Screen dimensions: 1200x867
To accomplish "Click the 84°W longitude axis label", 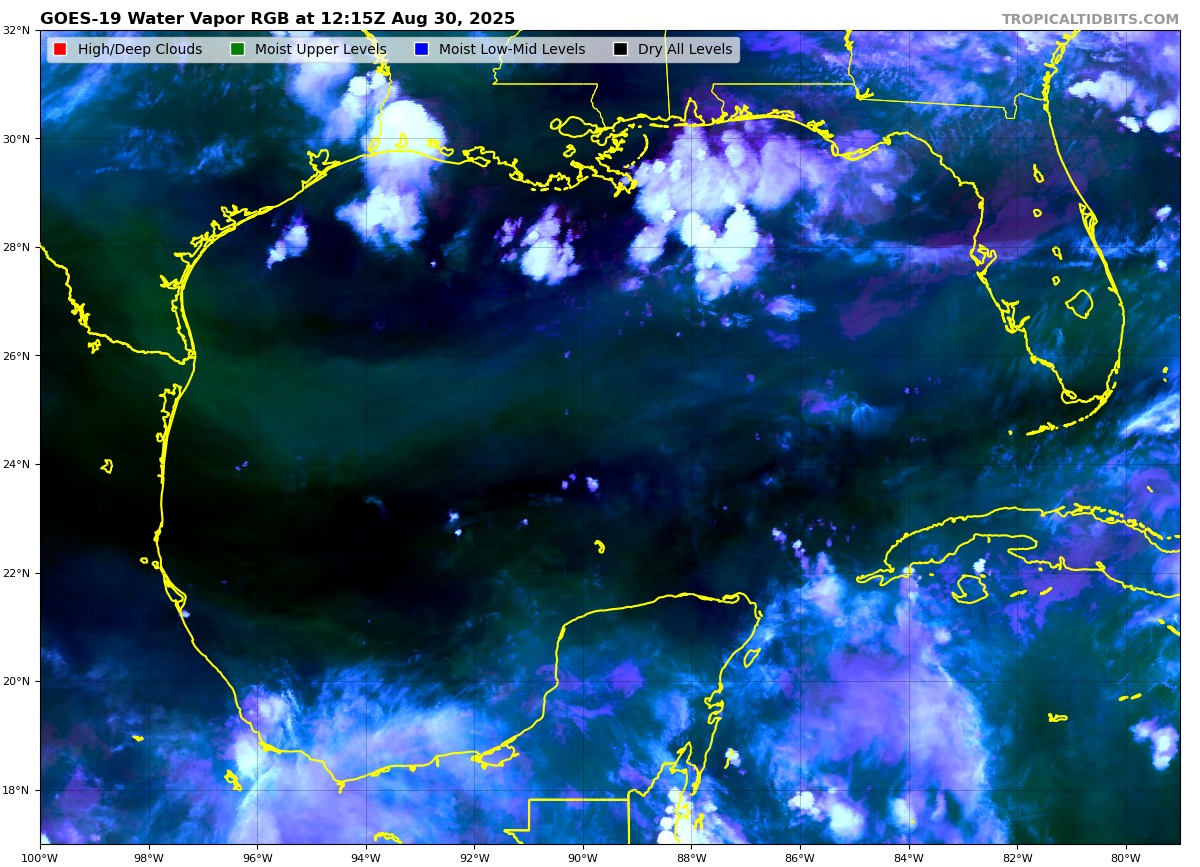I will click(x=909, y=857).
